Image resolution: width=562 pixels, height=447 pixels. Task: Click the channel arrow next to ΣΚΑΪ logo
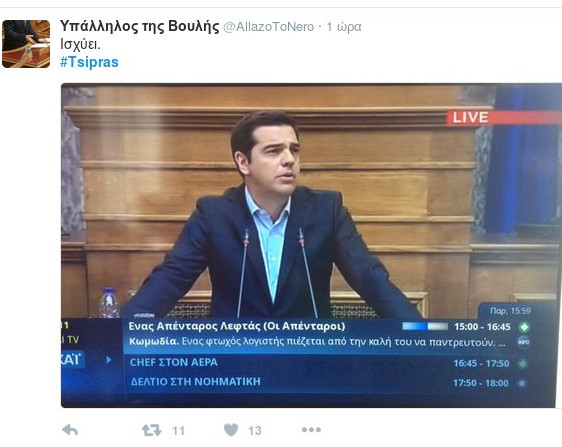pos(109,360)
